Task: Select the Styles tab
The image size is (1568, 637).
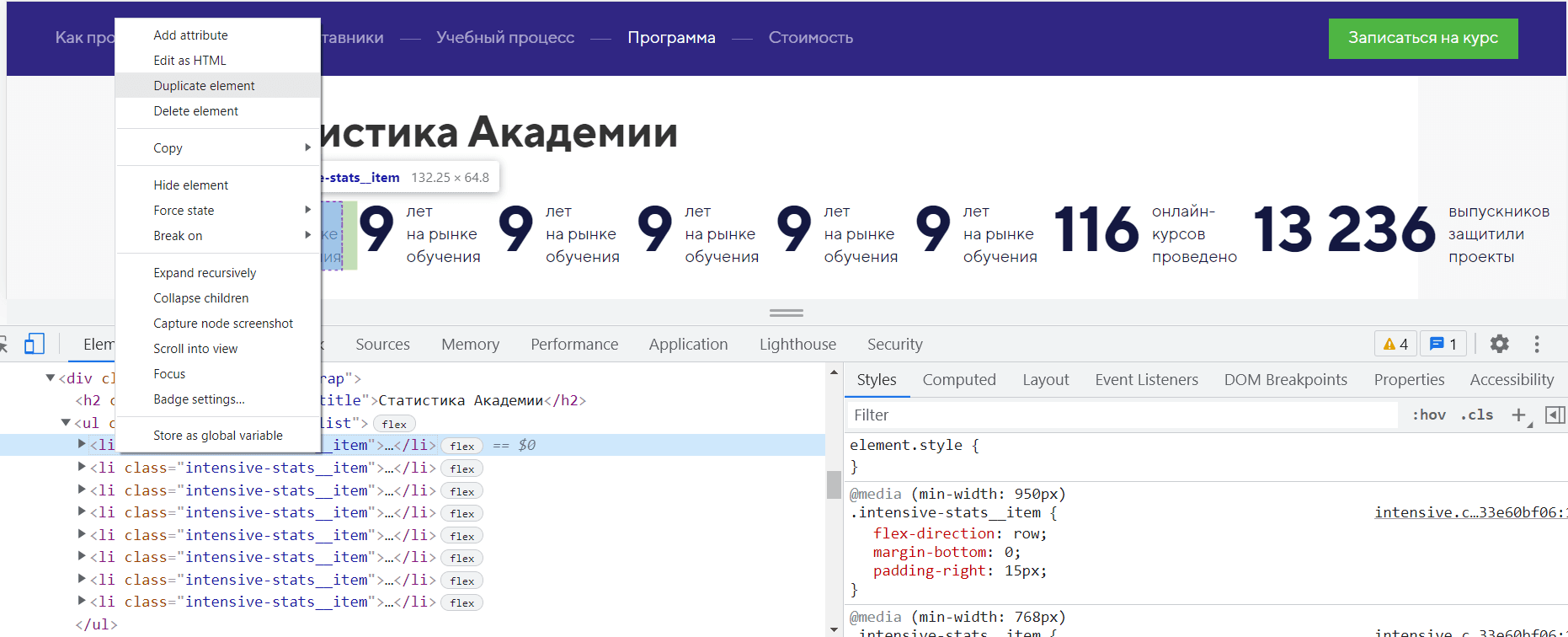Action: pos(877,380)
